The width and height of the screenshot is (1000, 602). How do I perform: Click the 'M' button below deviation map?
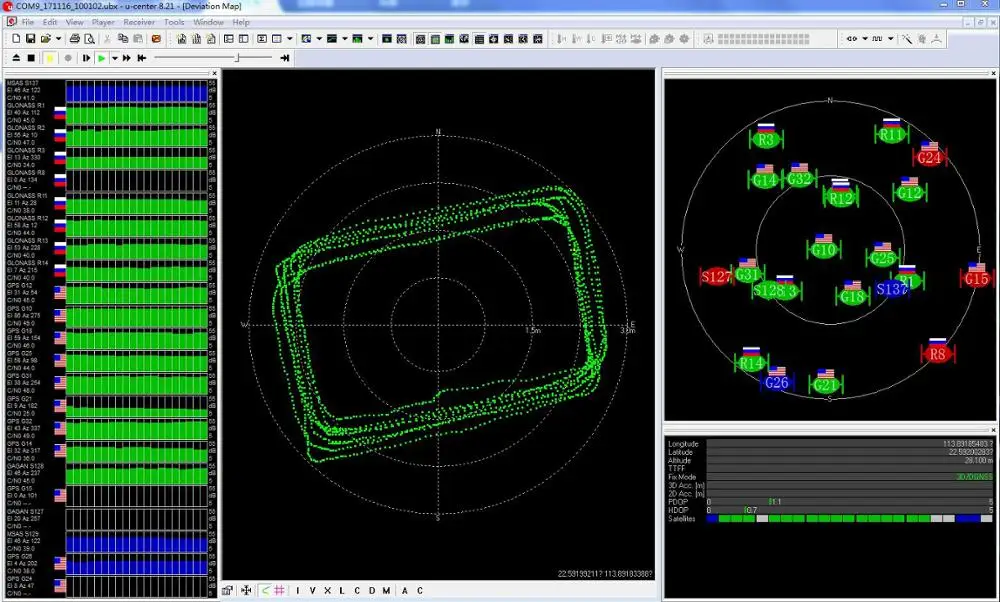coord(386,590)
